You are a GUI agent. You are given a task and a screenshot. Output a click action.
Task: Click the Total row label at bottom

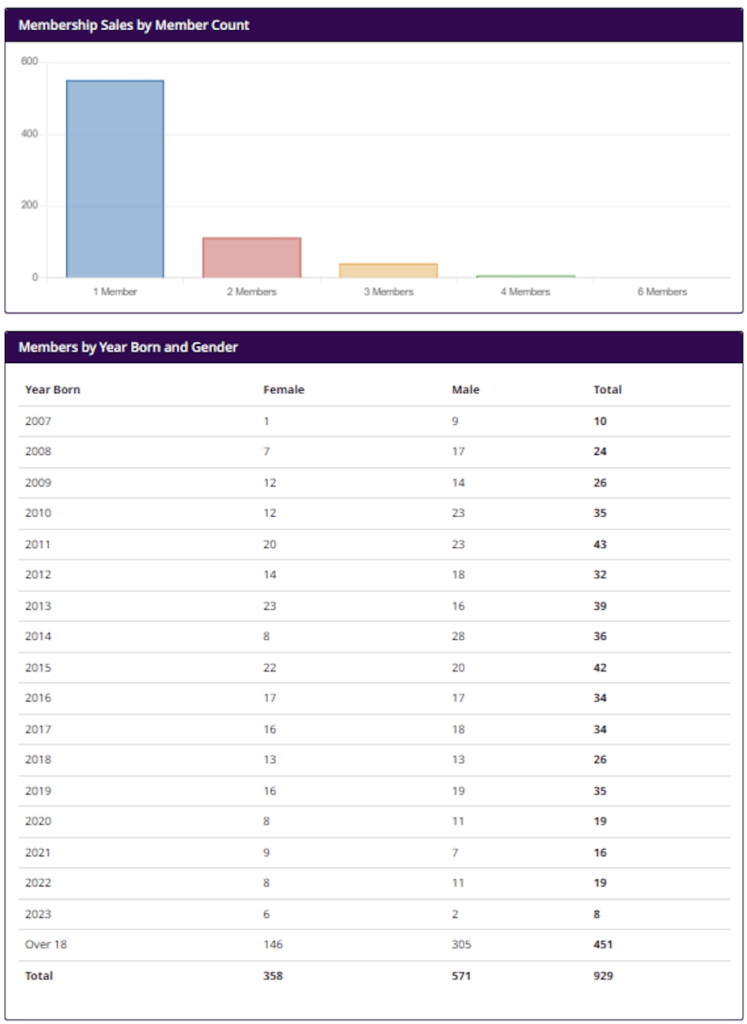(x=39, y=975)
